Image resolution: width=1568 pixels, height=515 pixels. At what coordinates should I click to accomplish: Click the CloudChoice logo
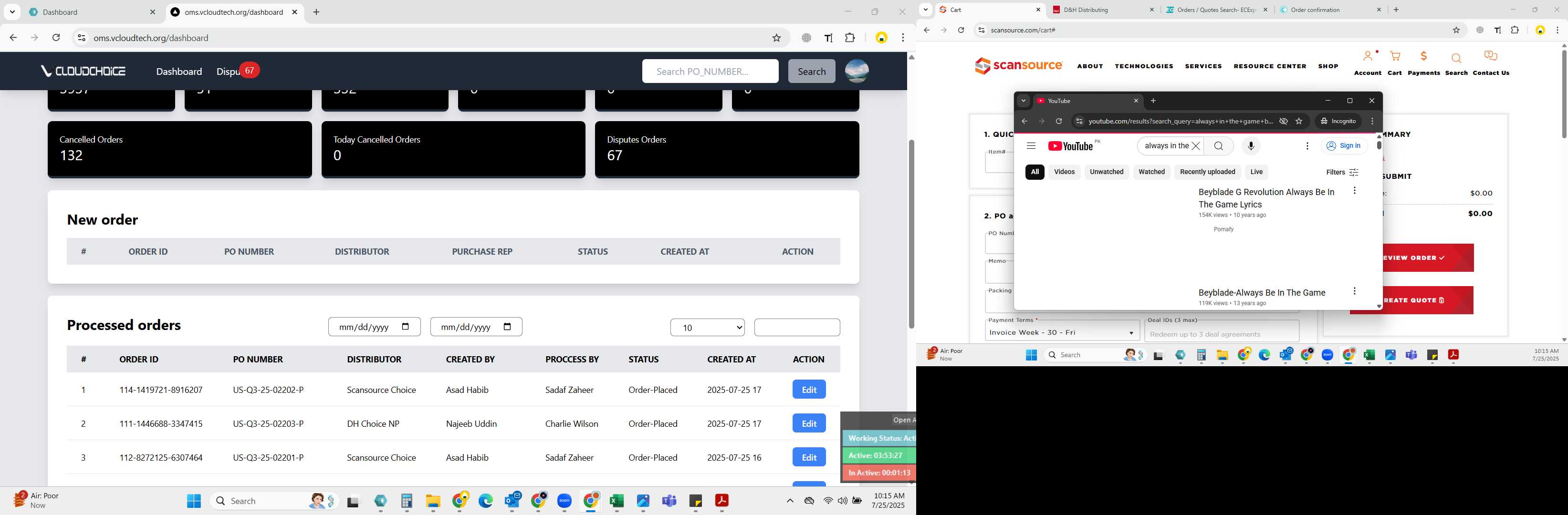pyautogui.click(x=84, y=71)
